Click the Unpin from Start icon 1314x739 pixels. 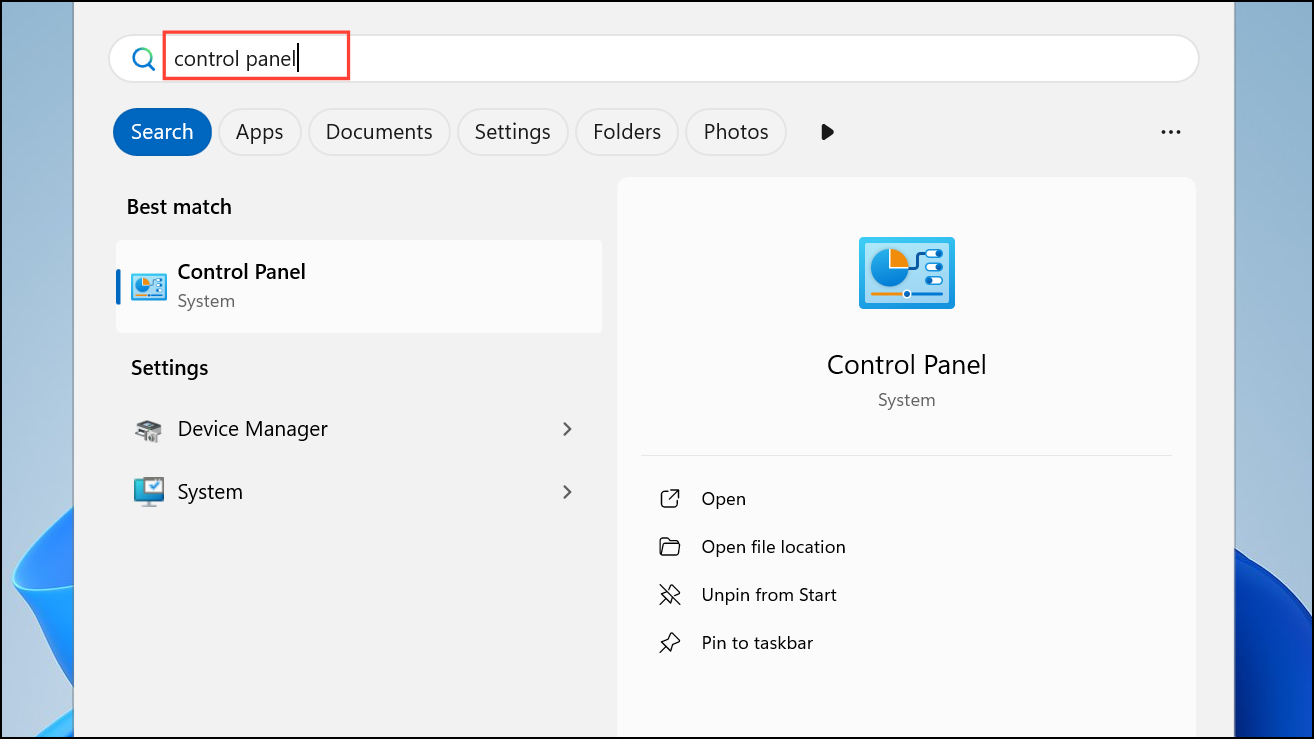click(670, 595)
